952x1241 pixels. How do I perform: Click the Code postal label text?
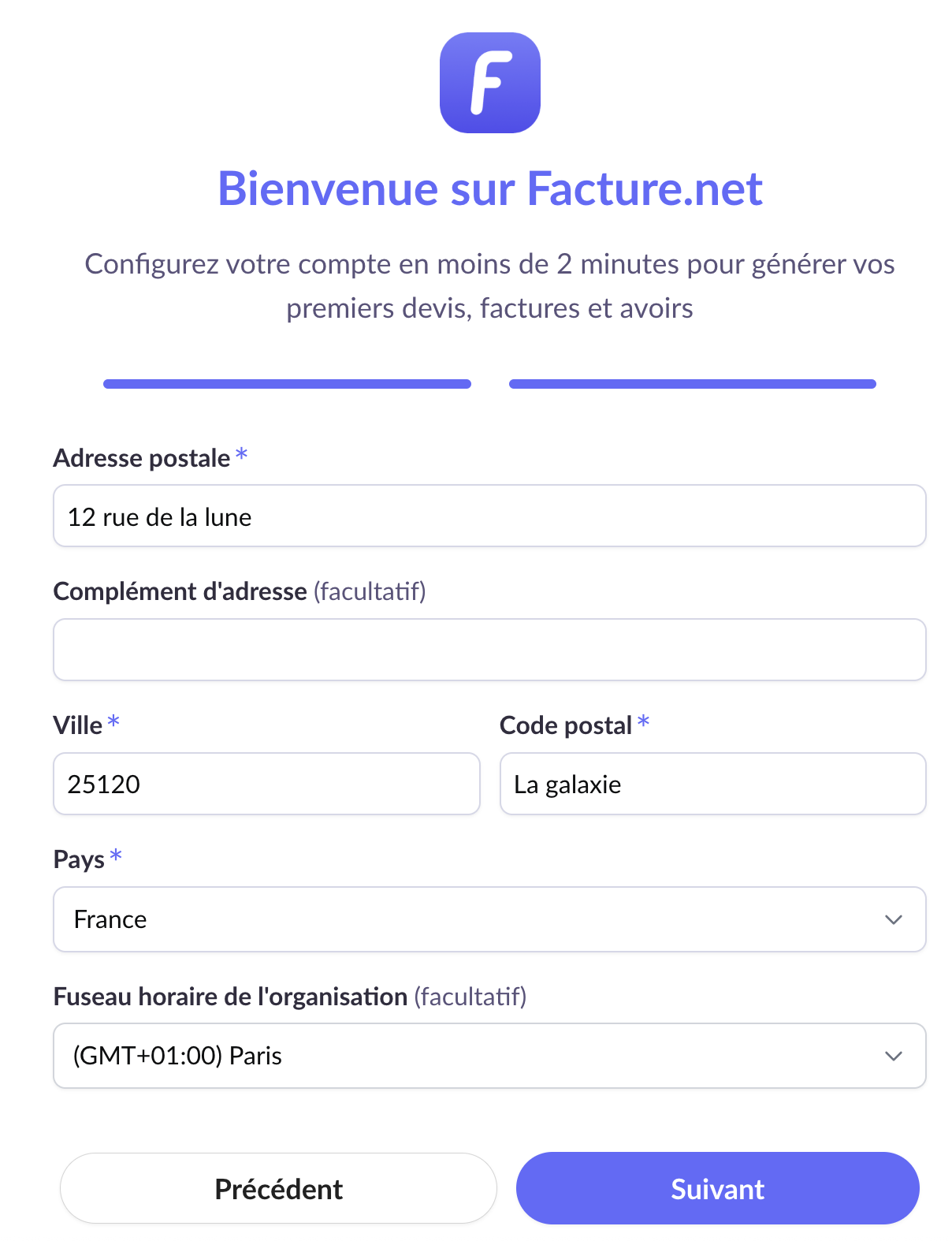[x=566, y=725]
